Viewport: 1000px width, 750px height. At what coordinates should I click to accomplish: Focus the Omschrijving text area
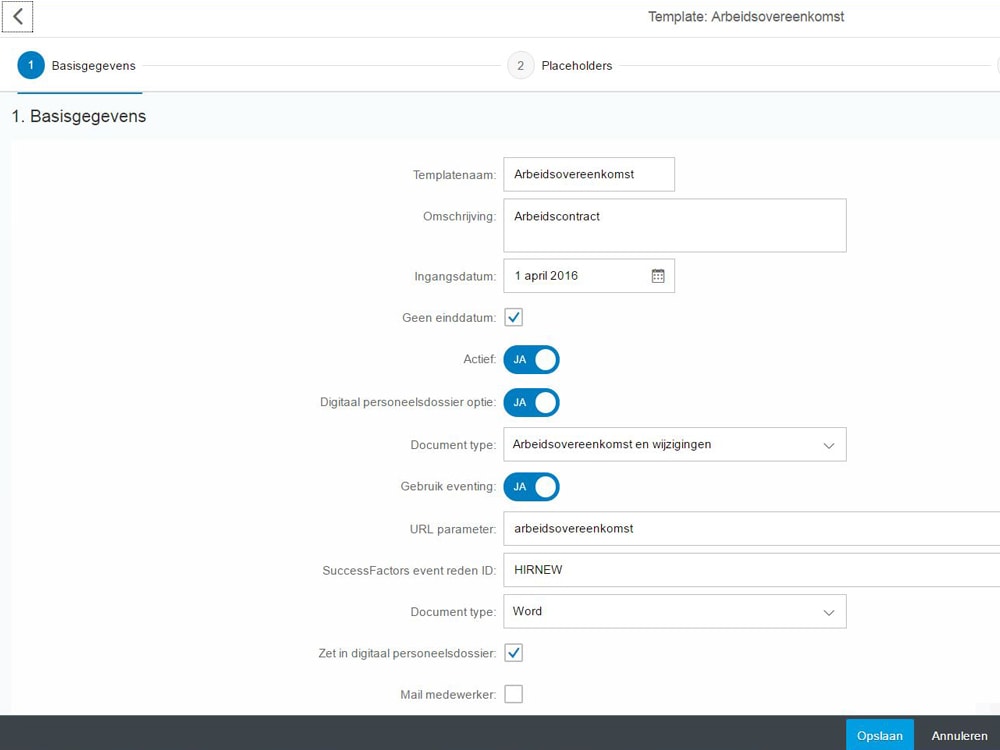pyautogui.click(x=675, y=225)
